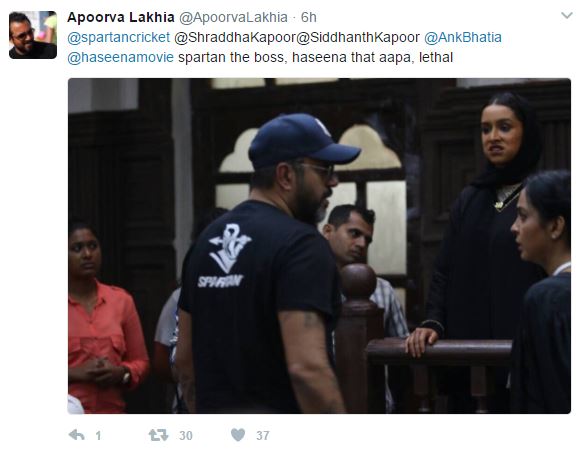Screen dimensions: 584x454
Task: Open the Apoorva Lakhia display name
Action: (121, 17)
